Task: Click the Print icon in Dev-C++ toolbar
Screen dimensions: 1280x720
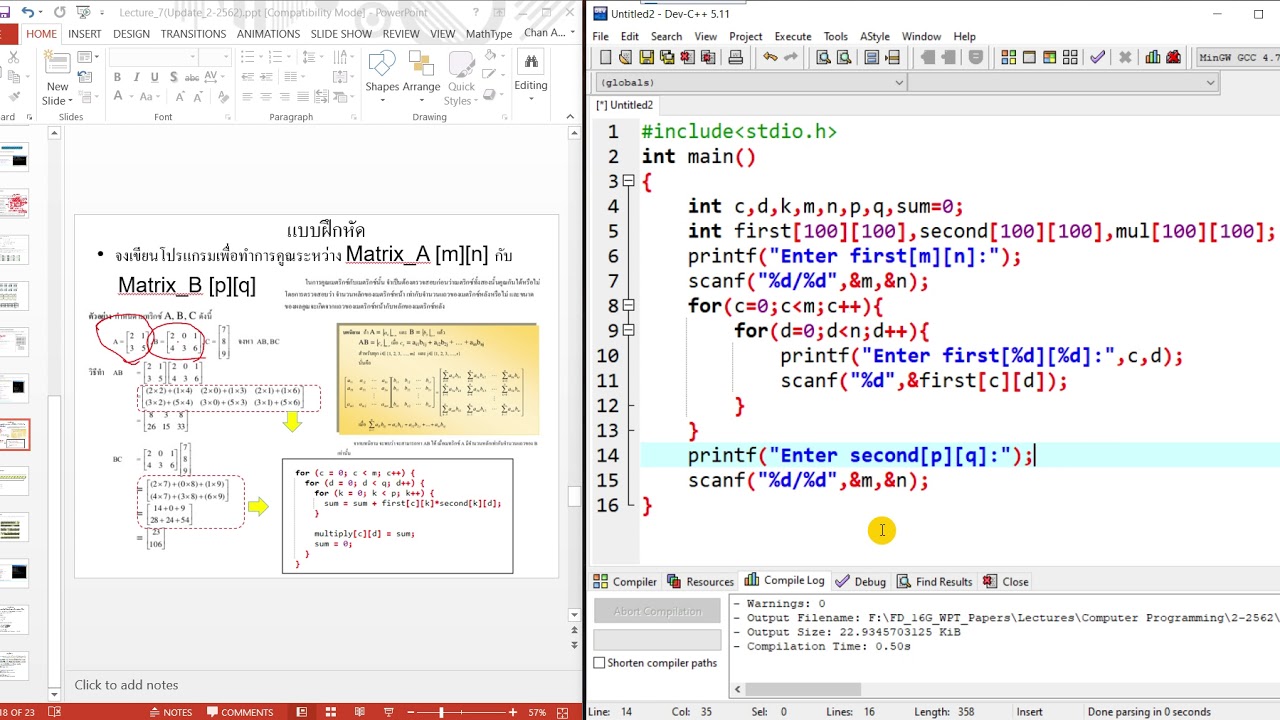Action: click(x=735, y=58)
